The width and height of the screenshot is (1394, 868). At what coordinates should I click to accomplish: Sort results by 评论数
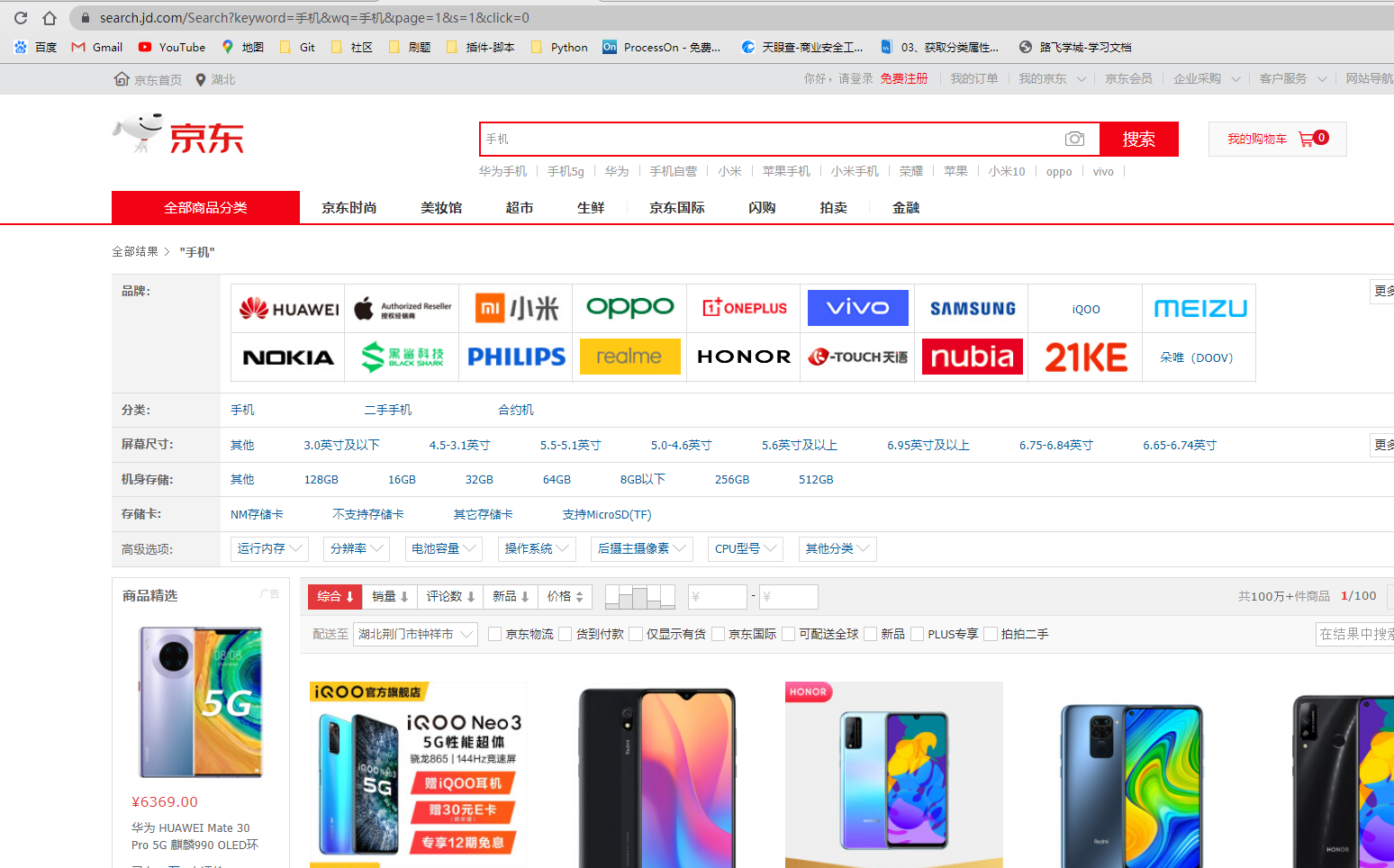click(x=450, y=596)
